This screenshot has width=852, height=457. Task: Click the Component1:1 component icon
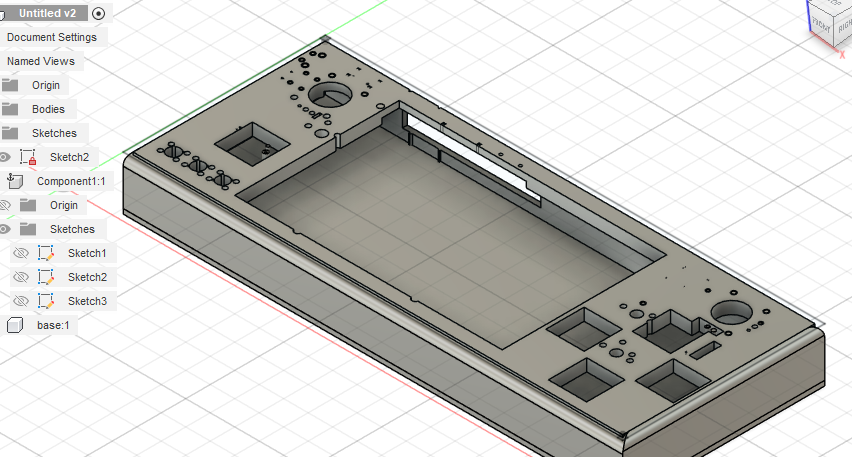(x=14, y=181)
